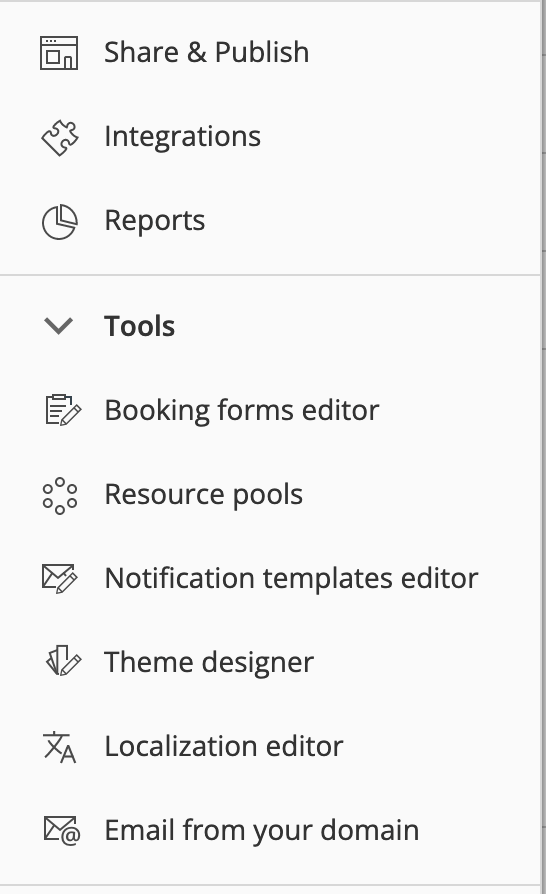Click the Notification templates envelope pencil icon
Screen dimensions: 546x894
pyautogui.click(x=60, y=578)
